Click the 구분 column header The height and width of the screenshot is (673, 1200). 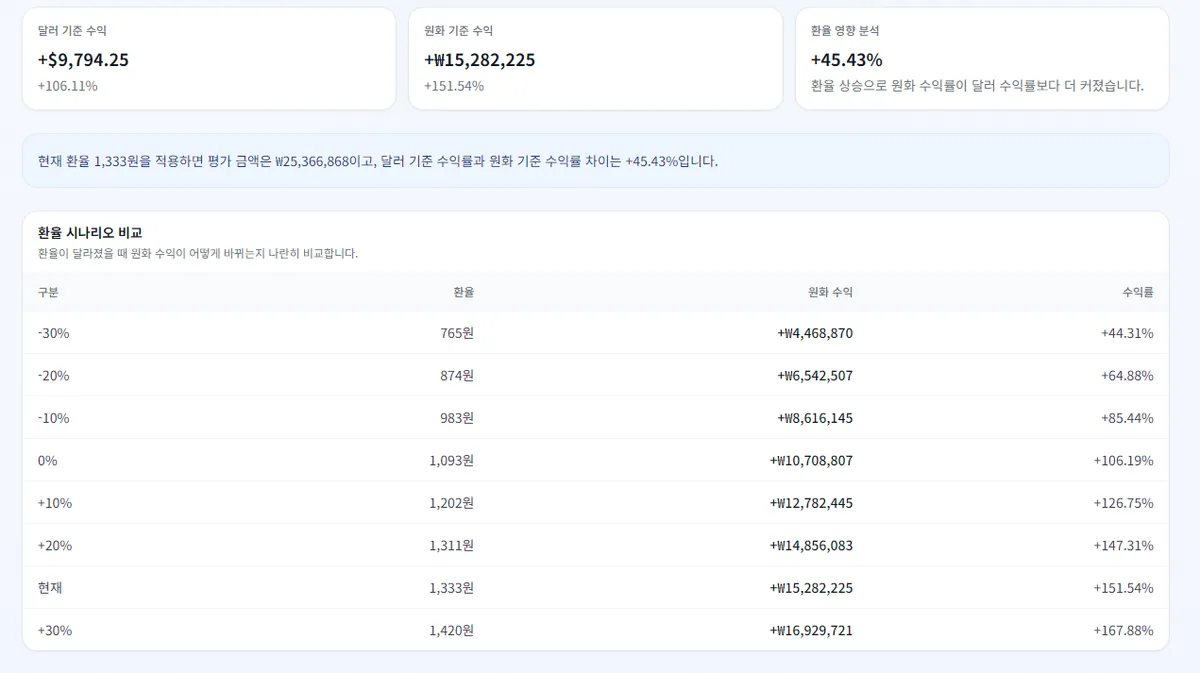pos(48,292)
